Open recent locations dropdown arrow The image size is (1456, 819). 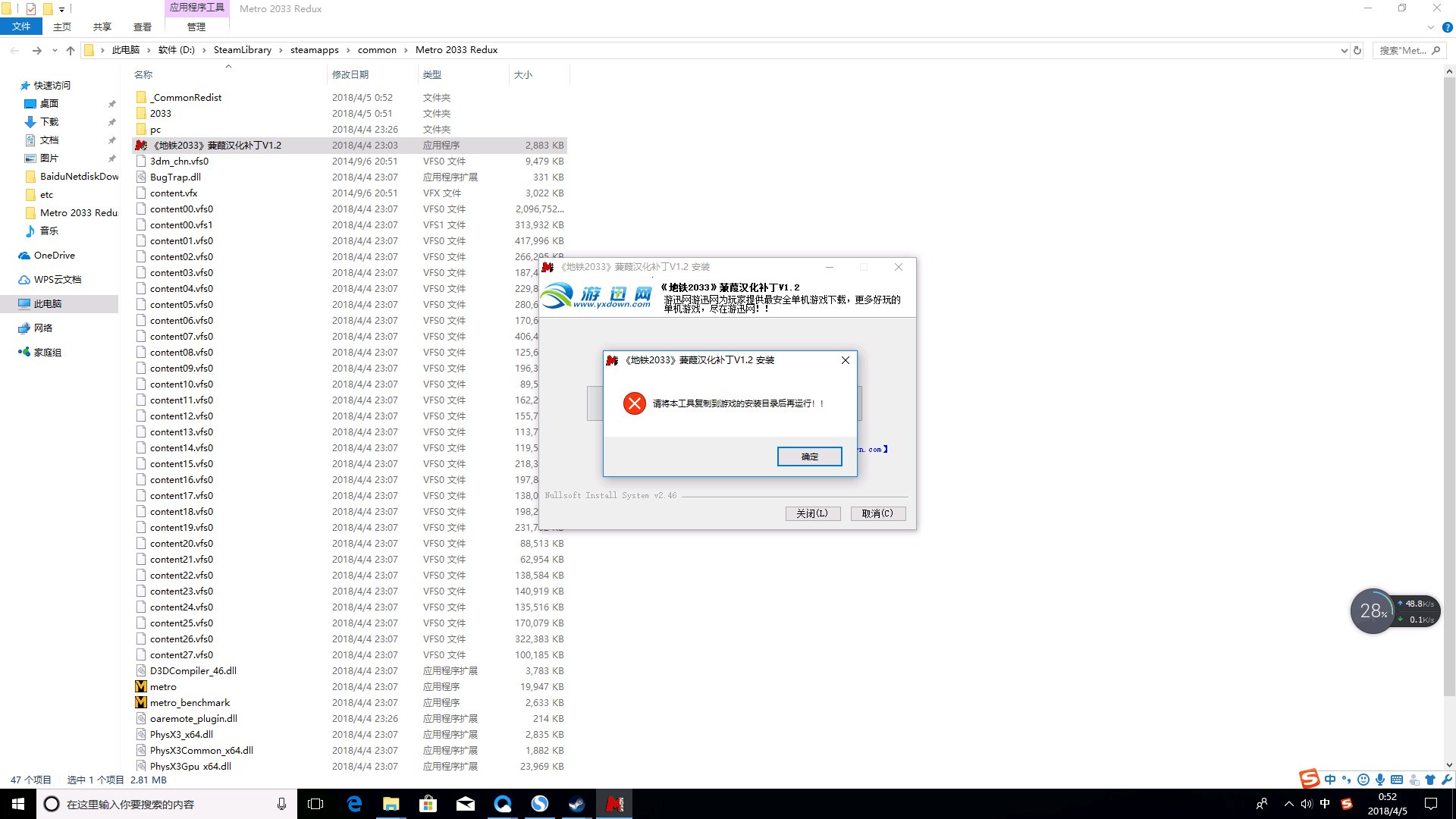55,50
